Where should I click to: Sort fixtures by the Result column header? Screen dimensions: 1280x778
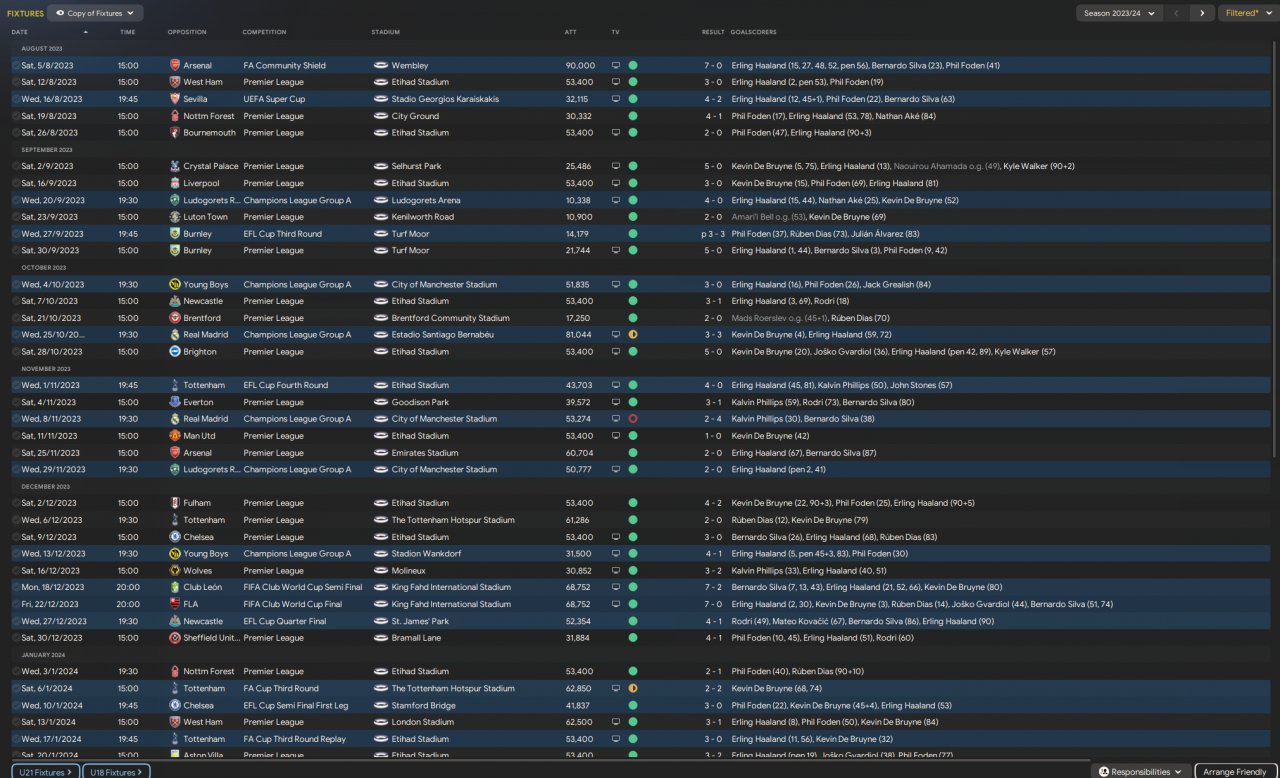click(713, 32)
